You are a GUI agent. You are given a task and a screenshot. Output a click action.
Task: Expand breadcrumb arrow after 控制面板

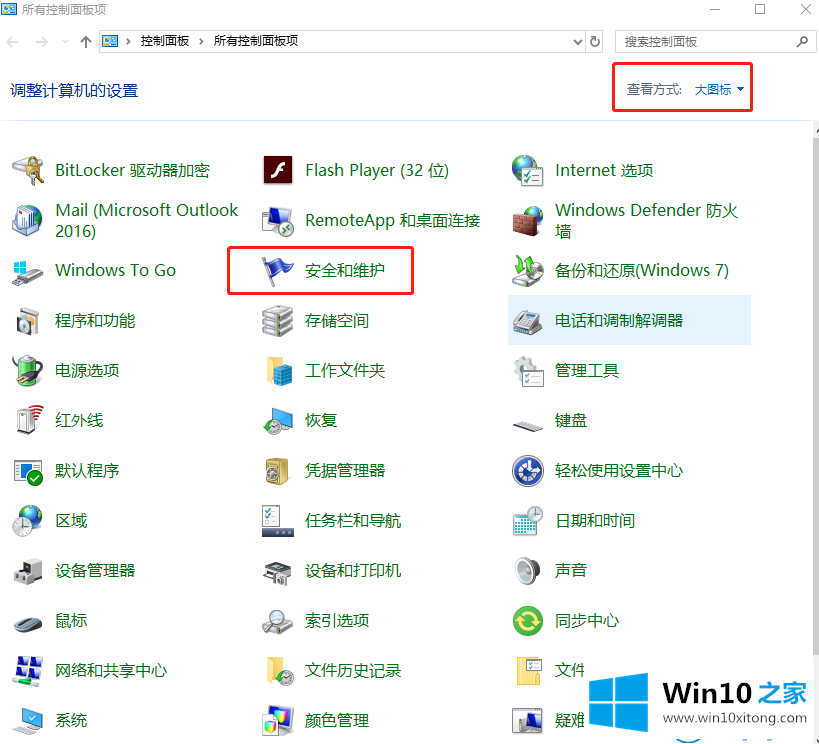201,41
